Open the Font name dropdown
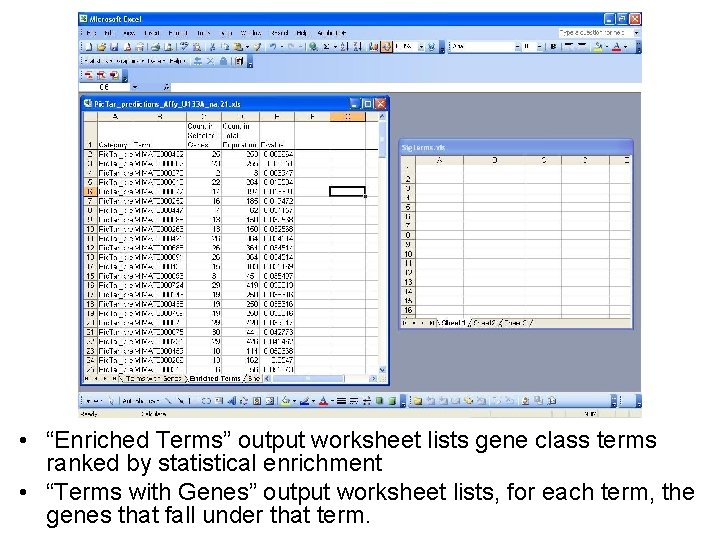720x540 pixels. (518, 46)
